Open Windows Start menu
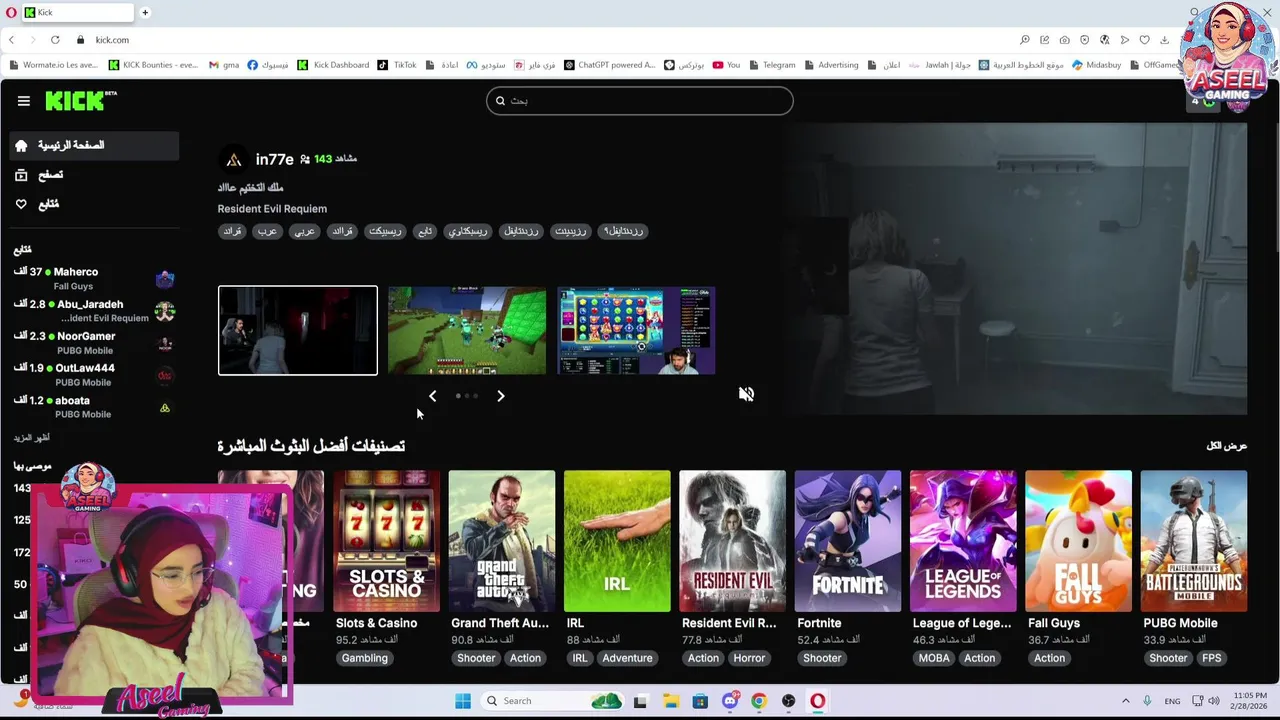1280x720 pixels. tap(463, 701)
